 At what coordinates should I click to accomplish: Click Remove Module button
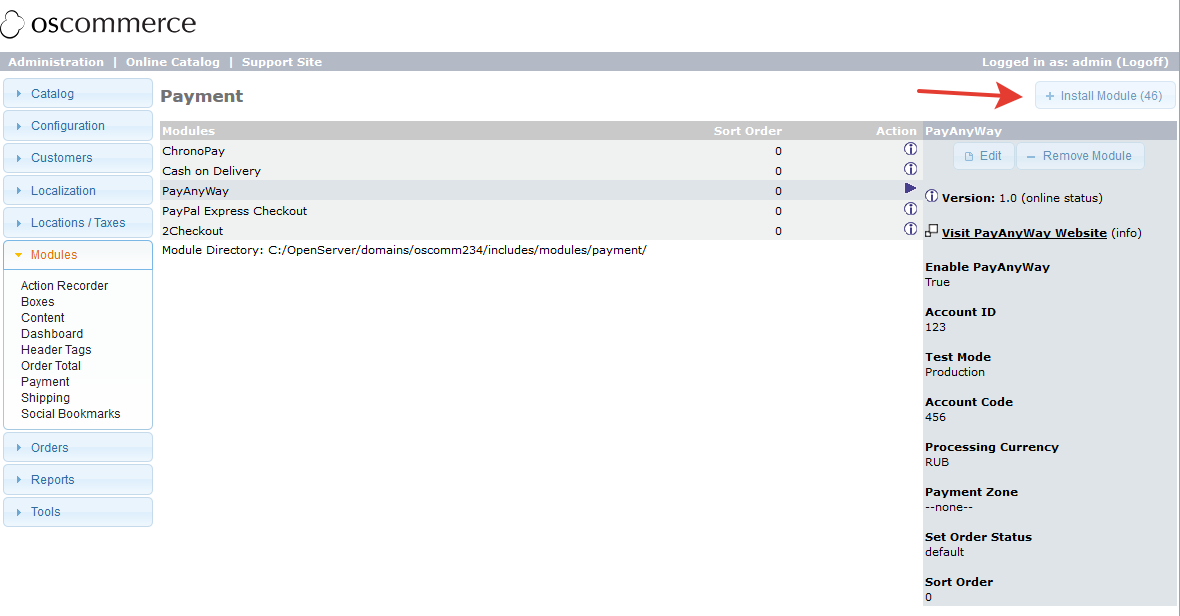coord(1080,156)
